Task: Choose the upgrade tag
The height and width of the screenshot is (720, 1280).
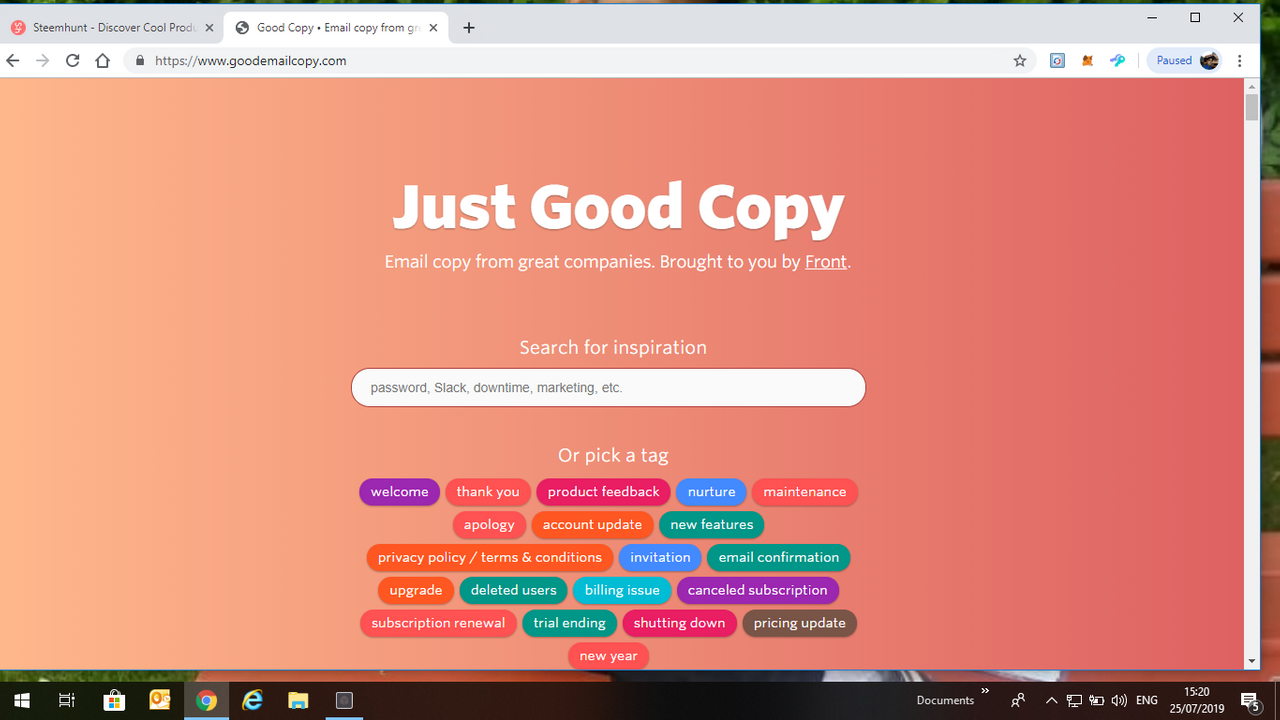Action: click(x=416, y=591)
